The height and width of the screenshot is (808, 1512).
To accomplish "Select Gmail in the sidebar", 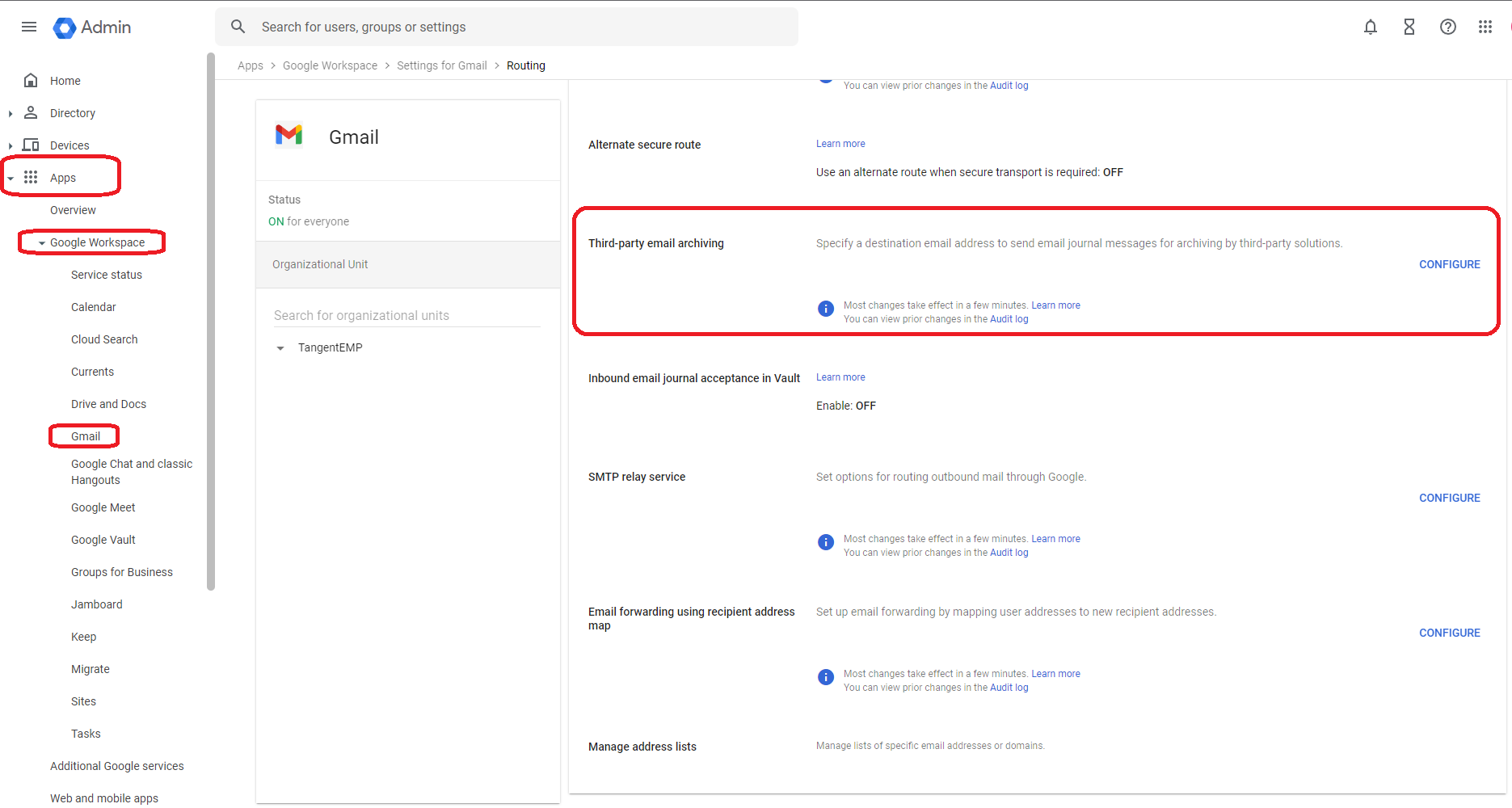I will [x=86, y=436].
